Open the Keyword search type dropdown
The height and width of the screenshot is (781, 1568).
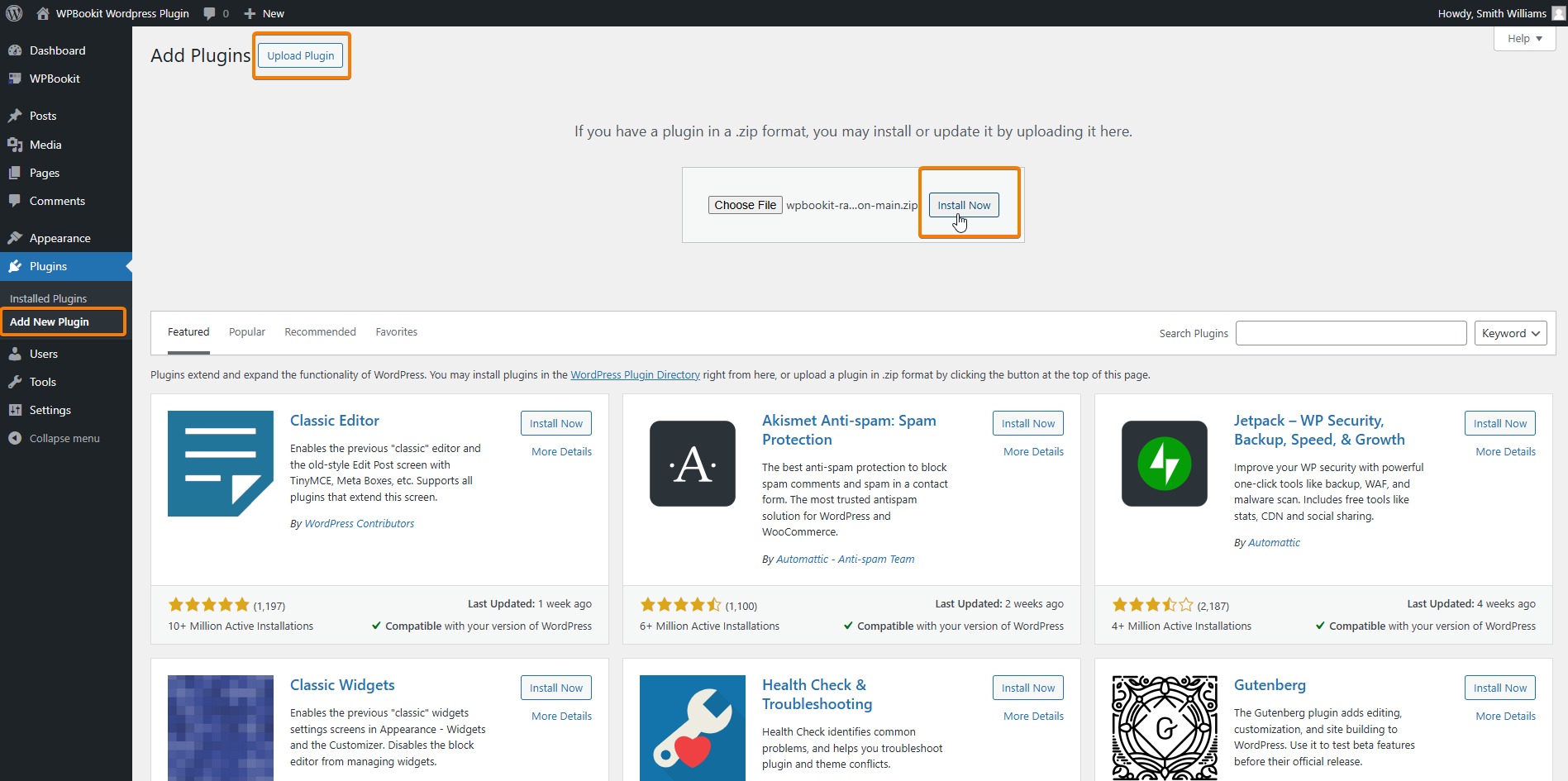click(x=1510, y=333)
